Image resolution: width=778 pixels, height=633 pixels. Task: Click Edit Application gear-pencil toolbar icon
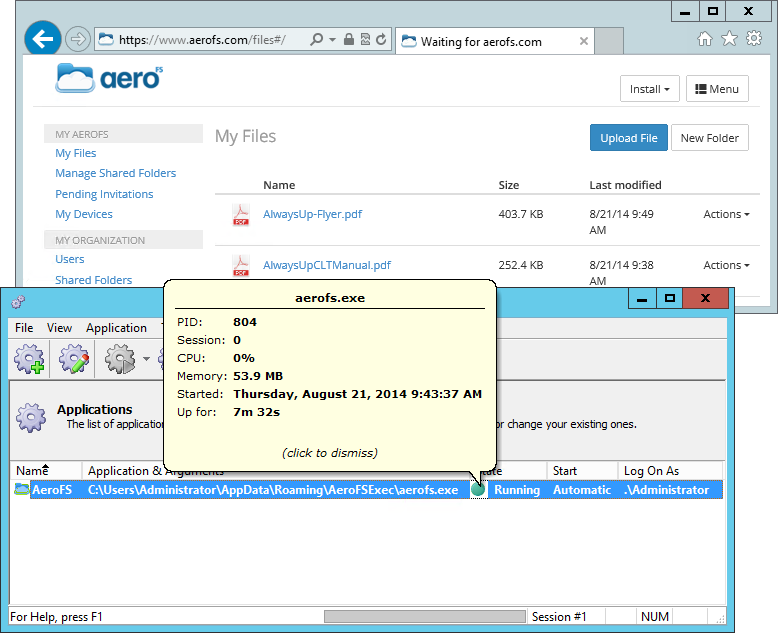[x=74, y=359]
